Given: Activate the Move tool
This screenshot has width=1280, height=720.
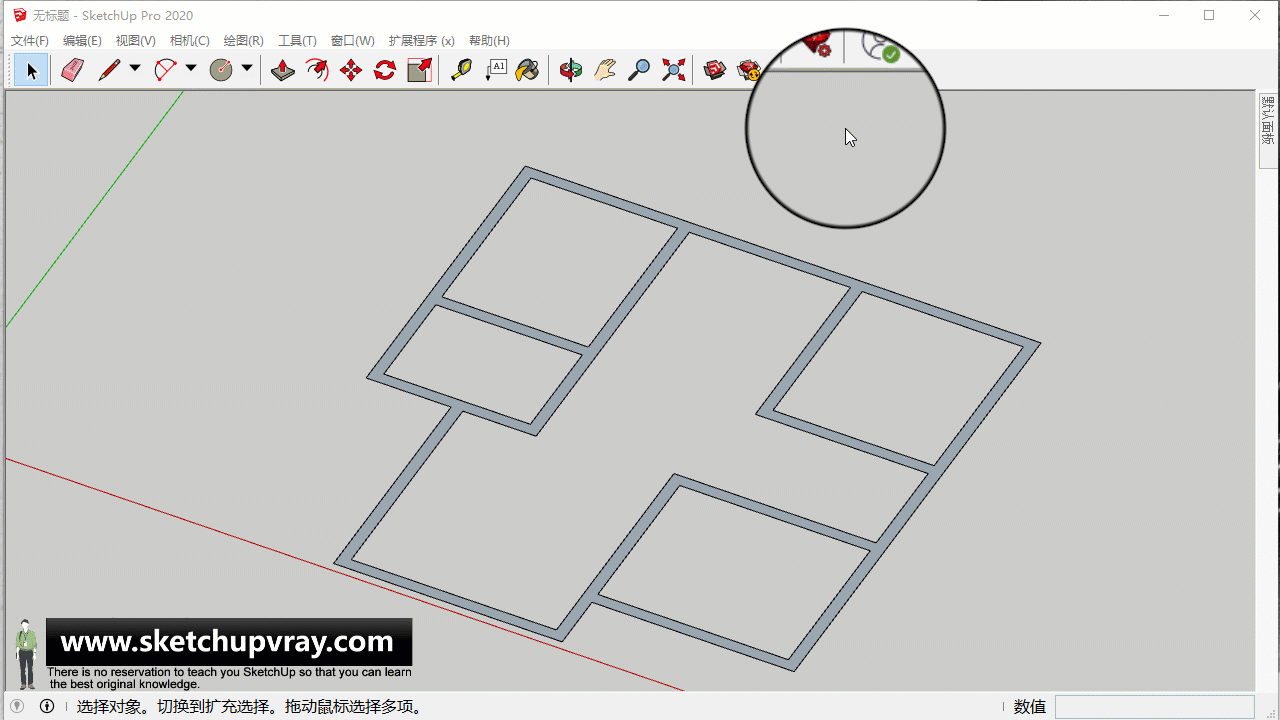Looking at the screenshot, I should [351, 70].
